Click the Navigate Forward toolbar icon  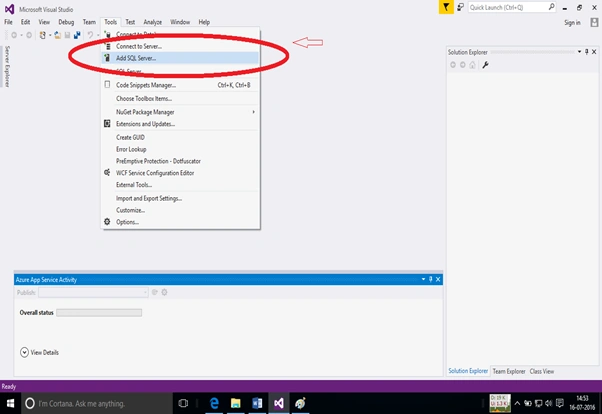29,35
